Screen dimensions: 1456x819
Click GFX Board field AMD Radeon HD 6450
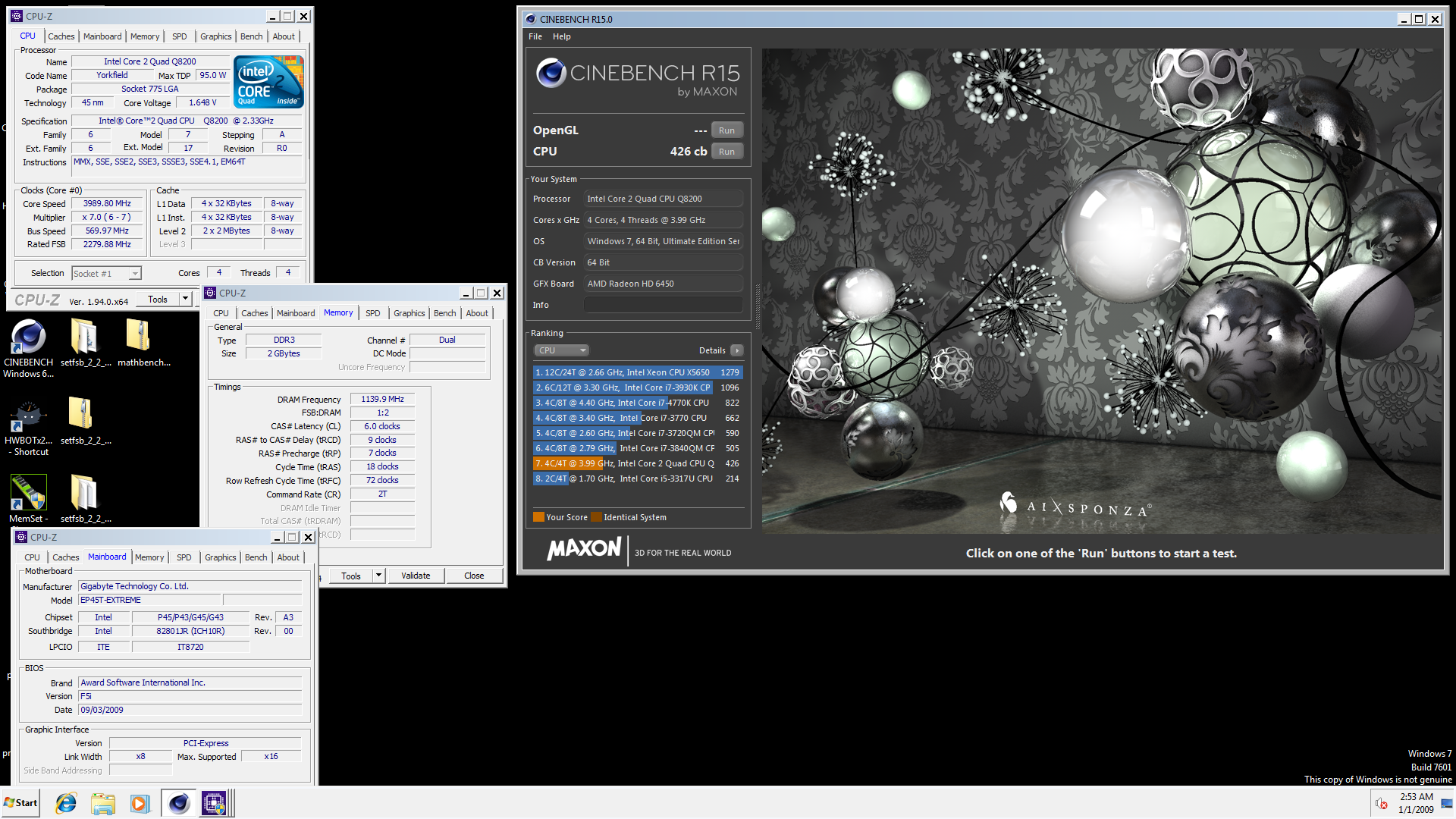(x=664, y=284)
